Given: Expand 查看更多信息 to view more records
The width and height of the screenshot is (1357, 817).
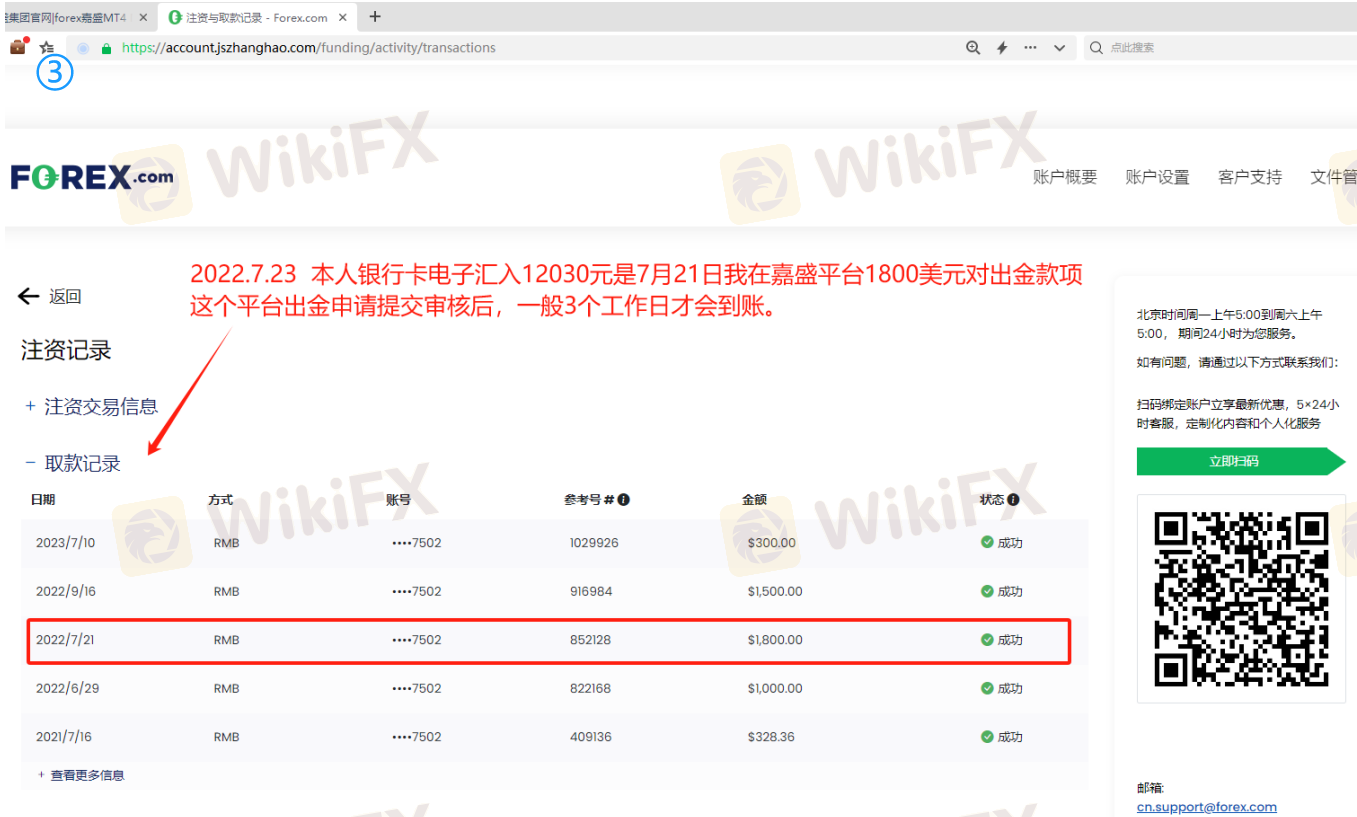Looking at the screenshot, I should pos(81,775).
